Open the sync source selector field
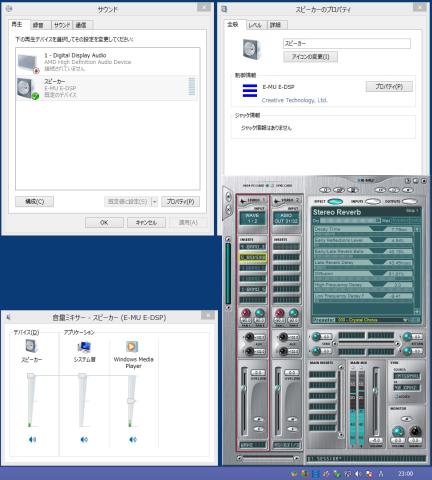Viewport: 432px width, 480px height. 407,376
